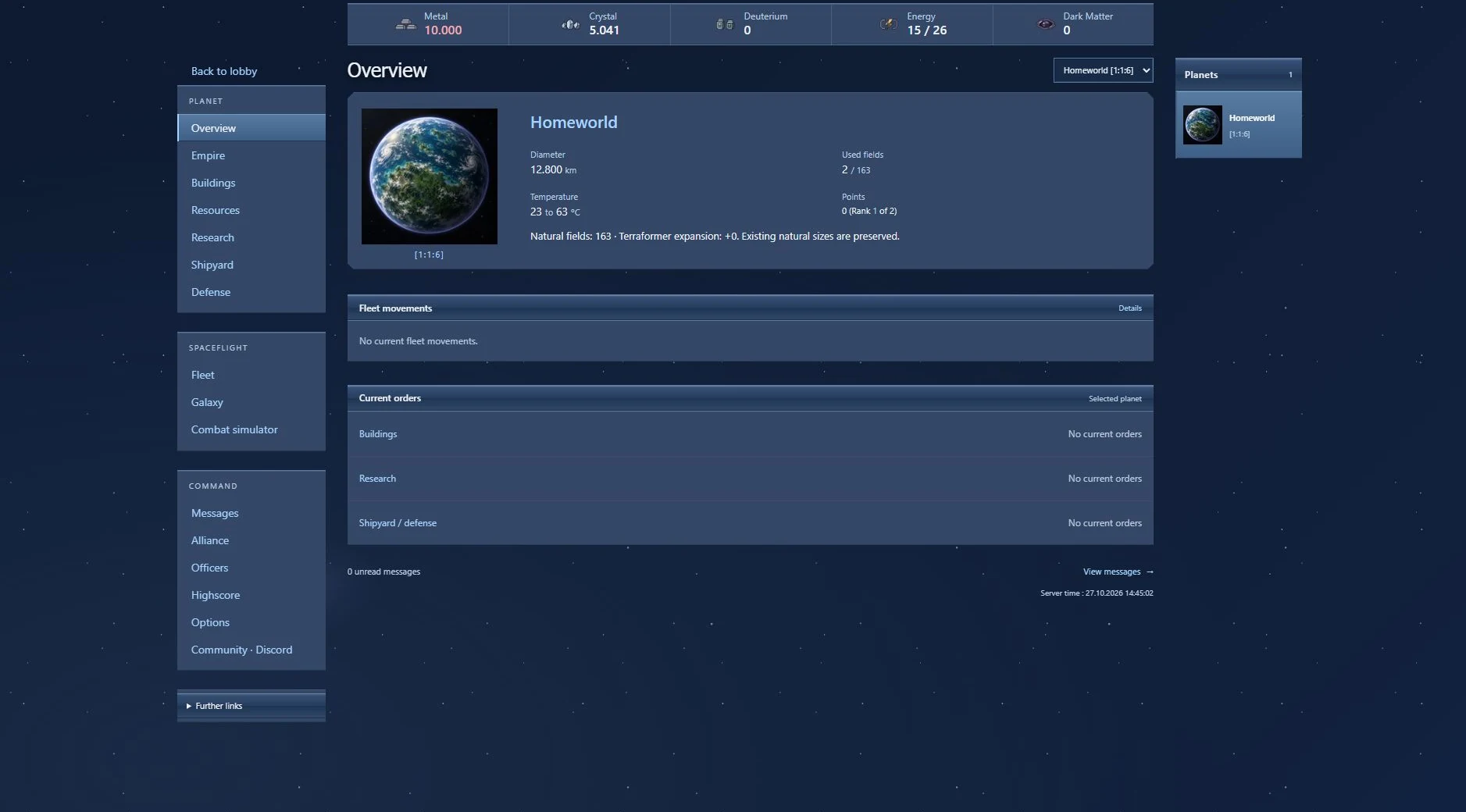The image size is (1466, 812).
Task: Click the [1:1:6] coordinates under planet image
Action: pos(429,255)
